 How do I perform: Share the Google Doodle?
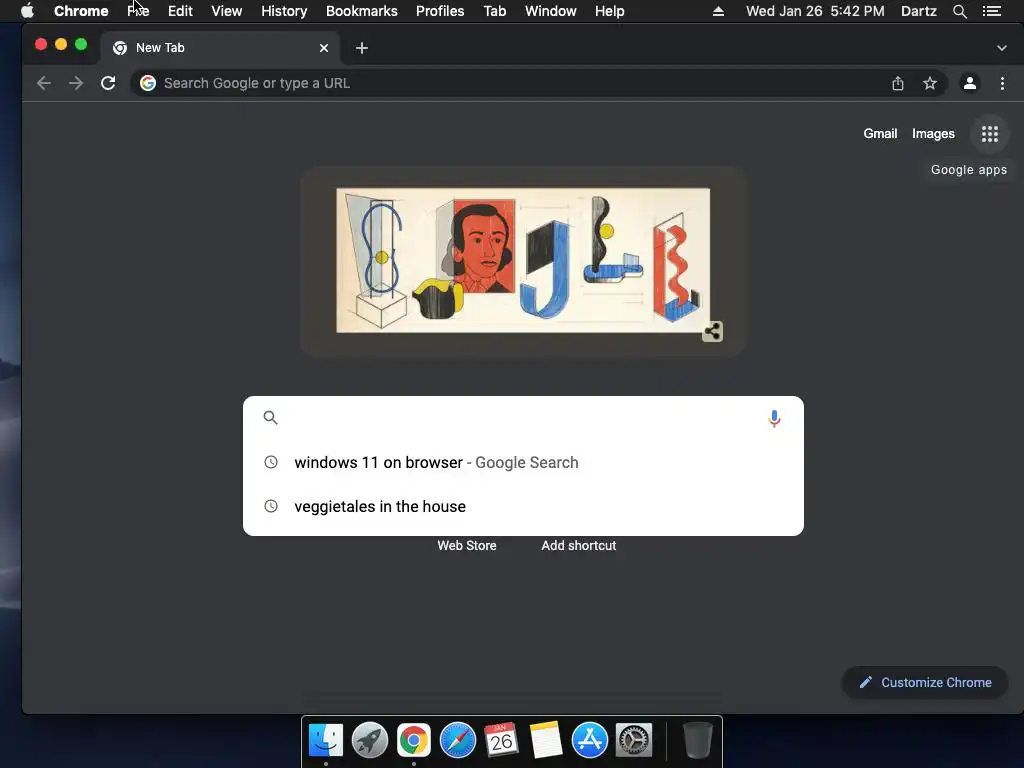coord(712,331)
